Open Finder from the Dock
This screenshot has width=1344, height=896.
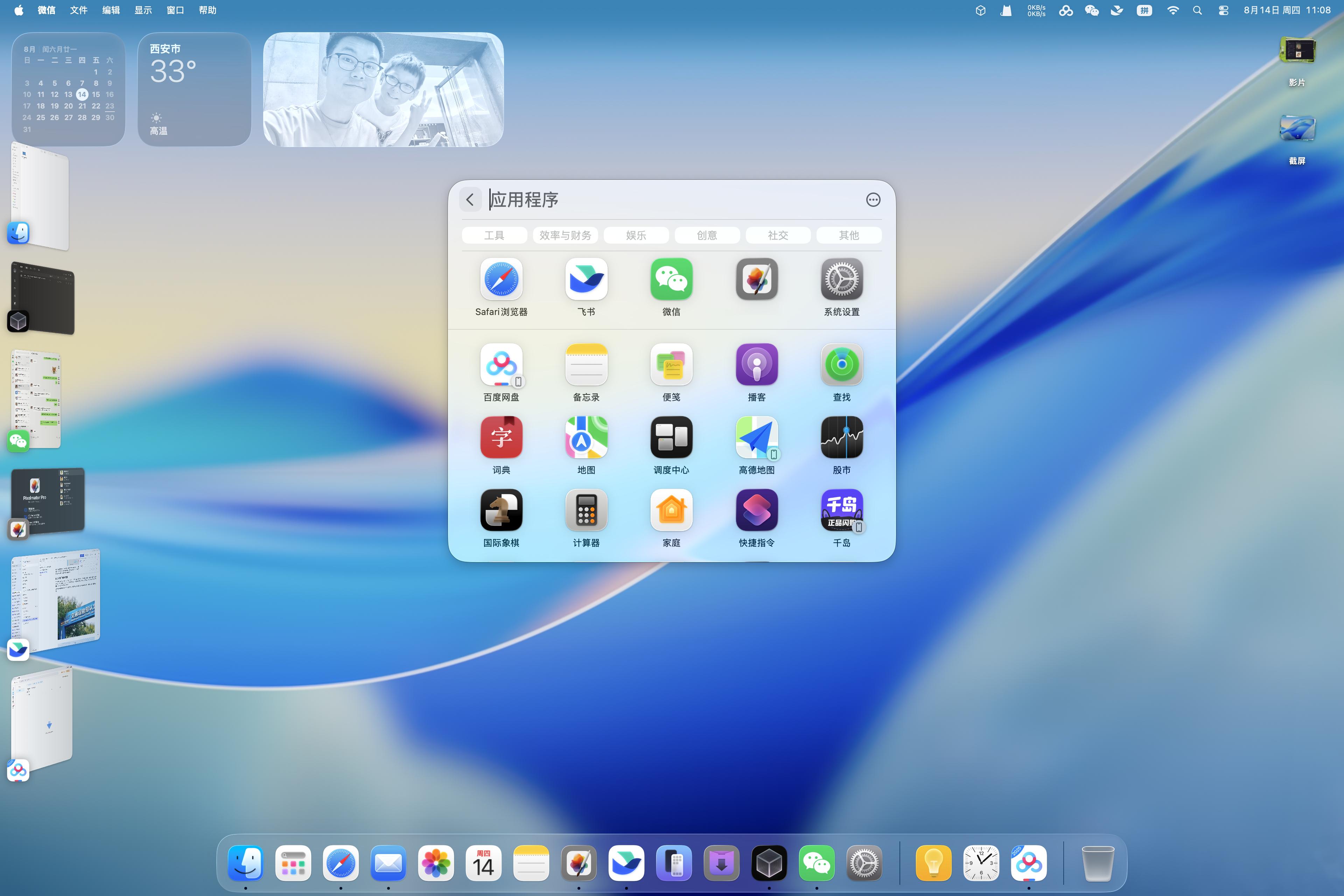246,863
